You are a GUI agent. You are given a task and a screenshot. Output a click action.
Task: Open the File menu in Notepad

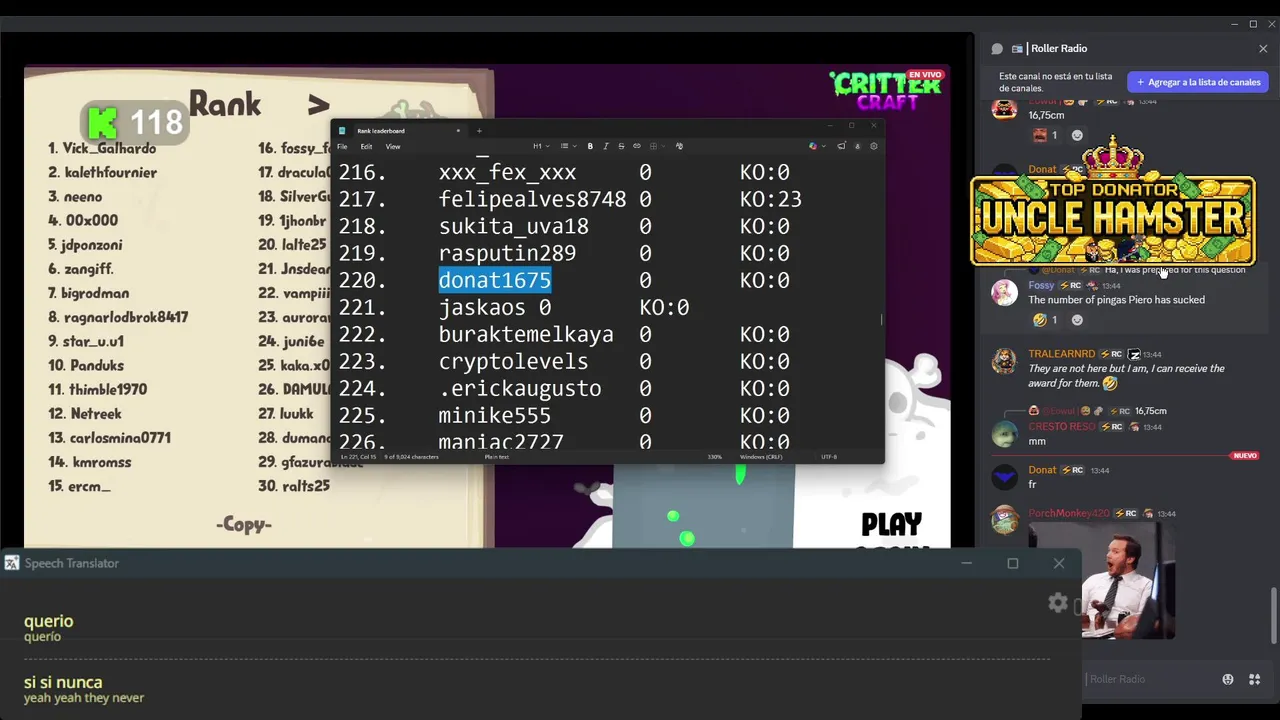342,146
